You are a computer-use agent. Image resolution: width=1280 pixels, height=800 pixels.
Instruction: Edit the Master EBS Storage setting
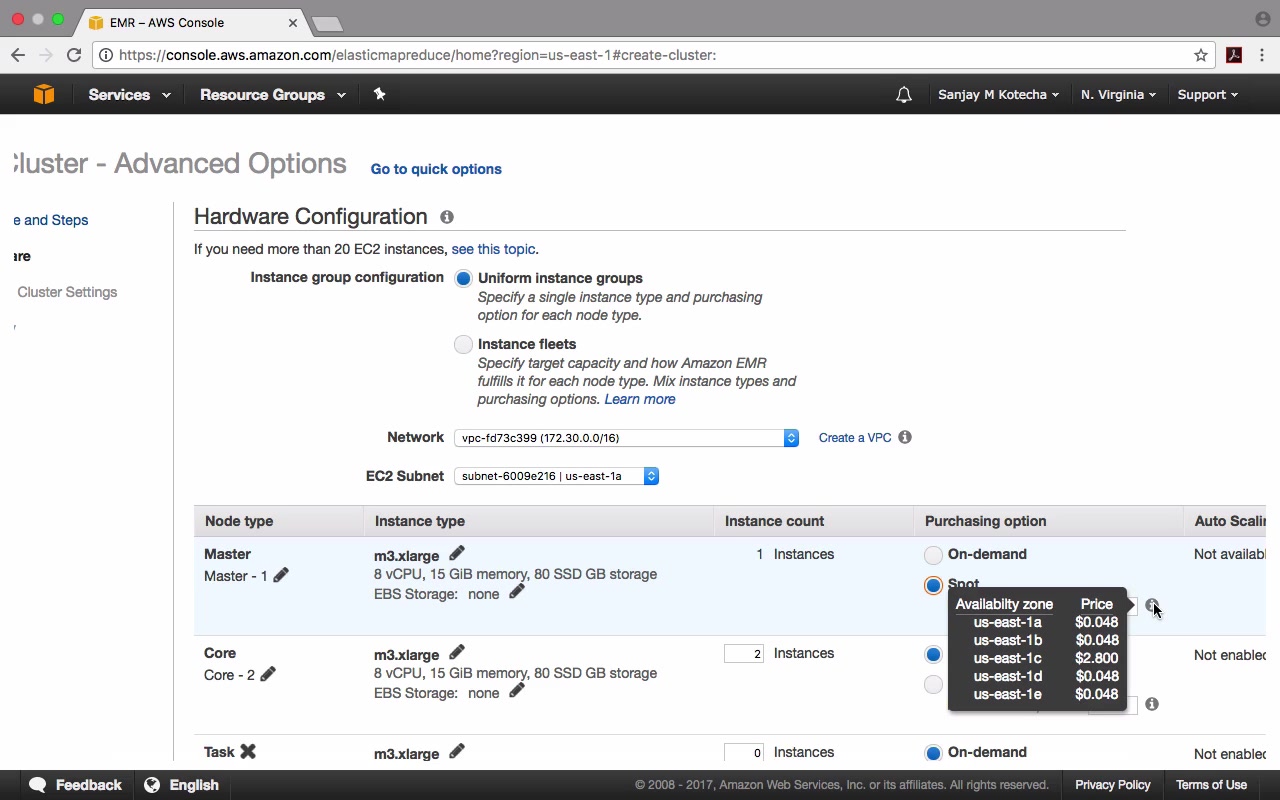click(x=517, y=592)
